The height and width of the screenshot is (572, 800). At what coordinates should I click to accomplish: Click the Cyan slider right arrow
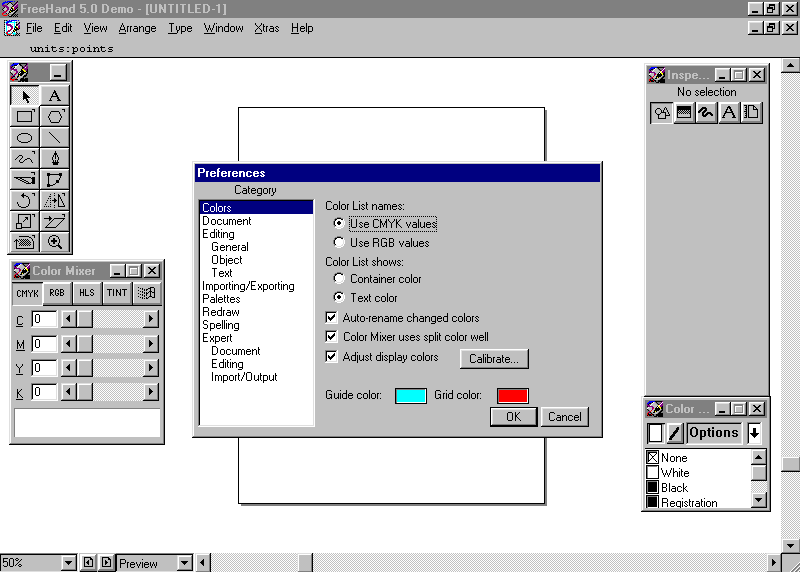(151, 319)
